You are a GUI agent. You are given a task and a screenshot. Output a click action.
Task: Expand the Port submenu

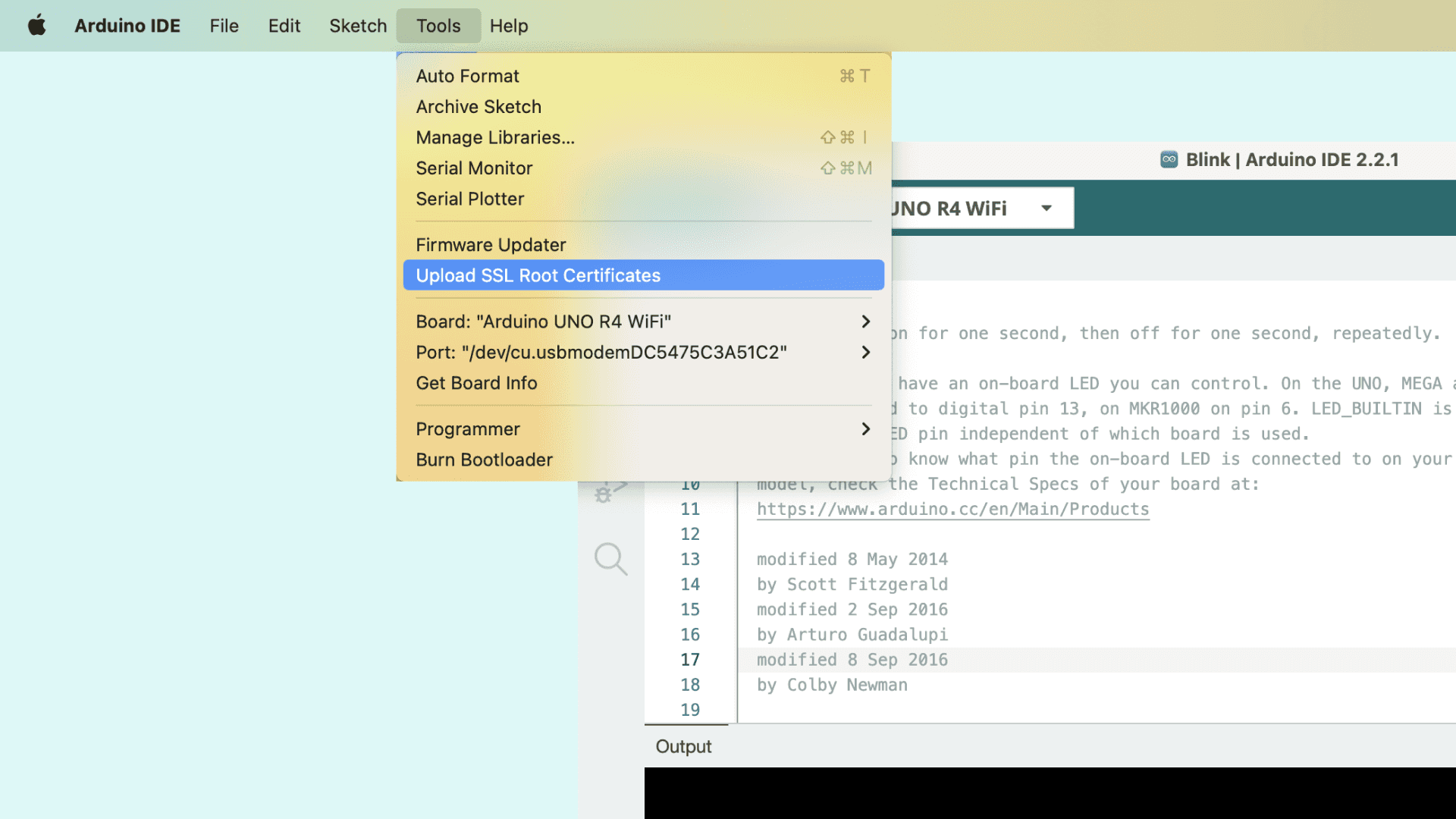pos(865,353)
